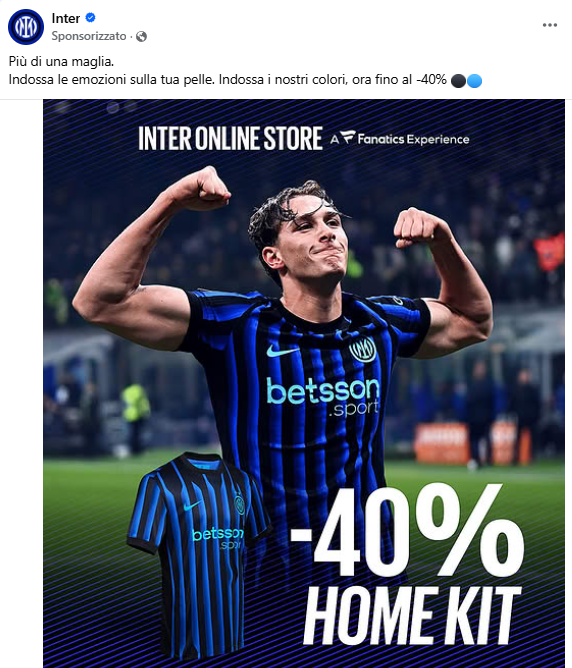Click the blue circle emoji in caption

474,81
